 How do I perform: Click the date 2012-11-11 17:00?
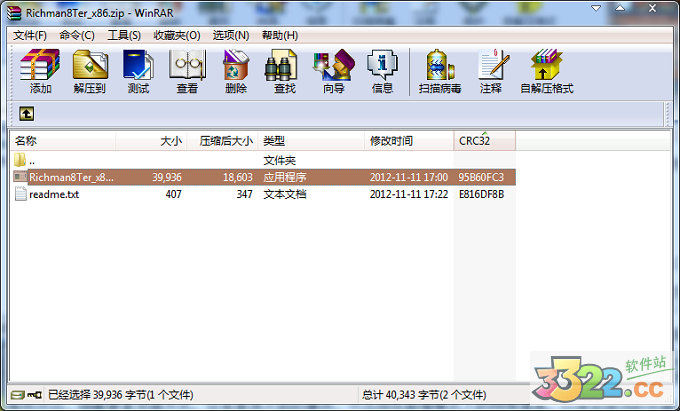[409, 177]
